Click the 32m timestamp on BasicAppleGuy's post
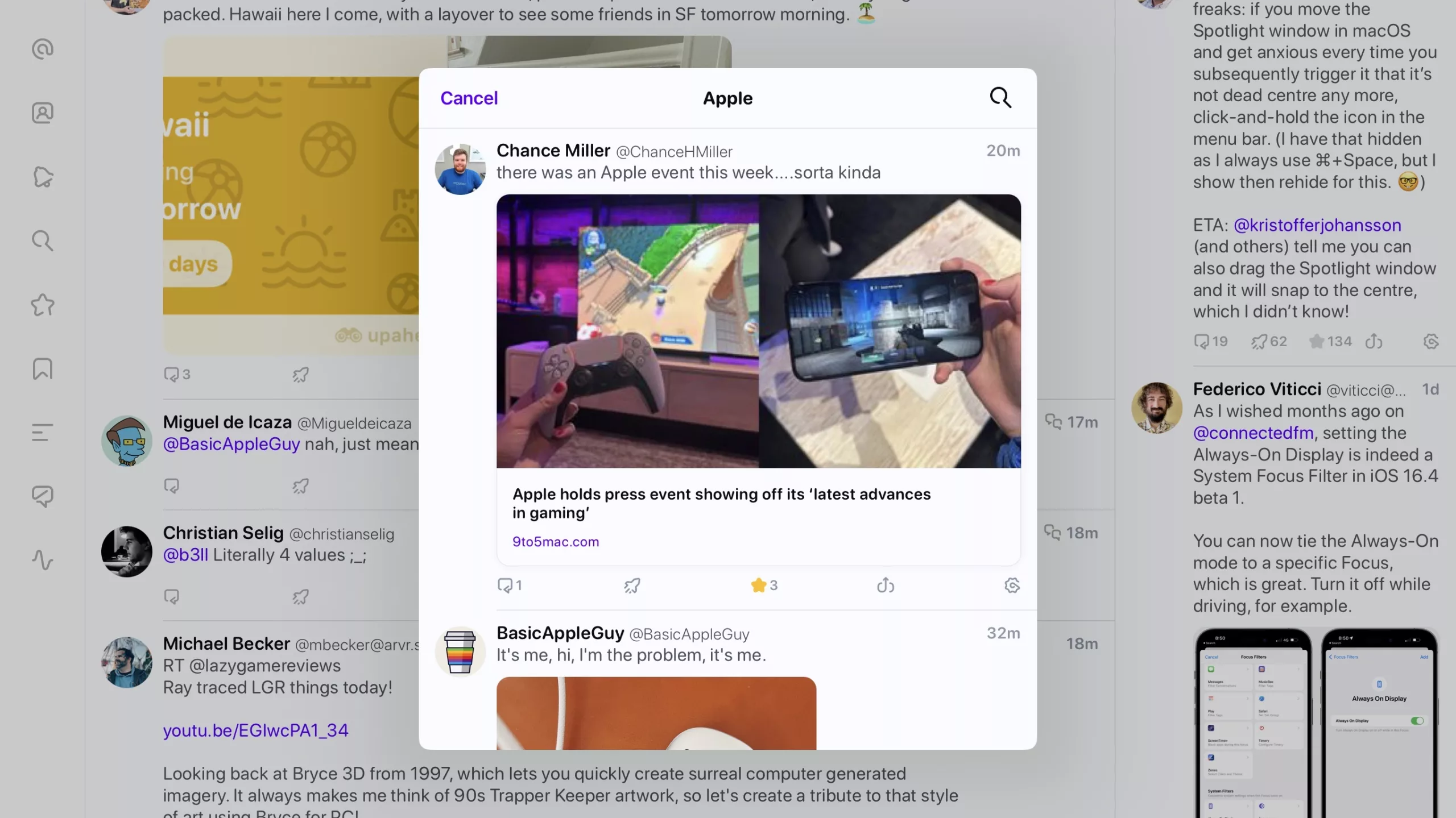Image resolution: width=1456 pixels, height=818 pixels. click(x=1003, y=633)
